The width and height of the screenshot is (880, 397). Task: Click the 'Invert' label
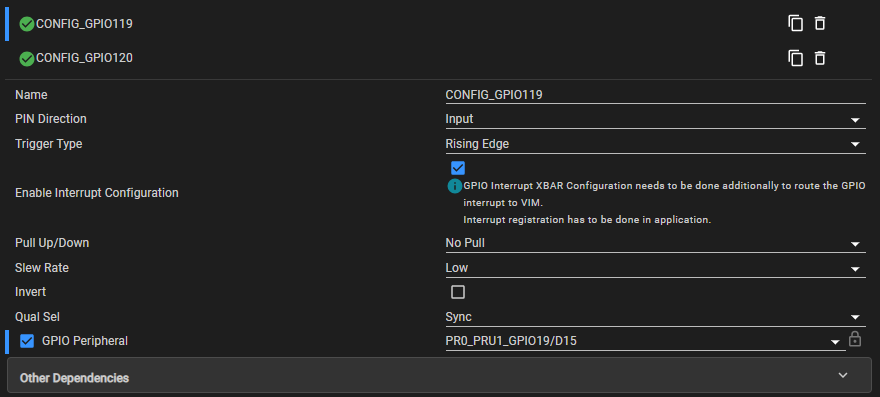click(30, 292)
